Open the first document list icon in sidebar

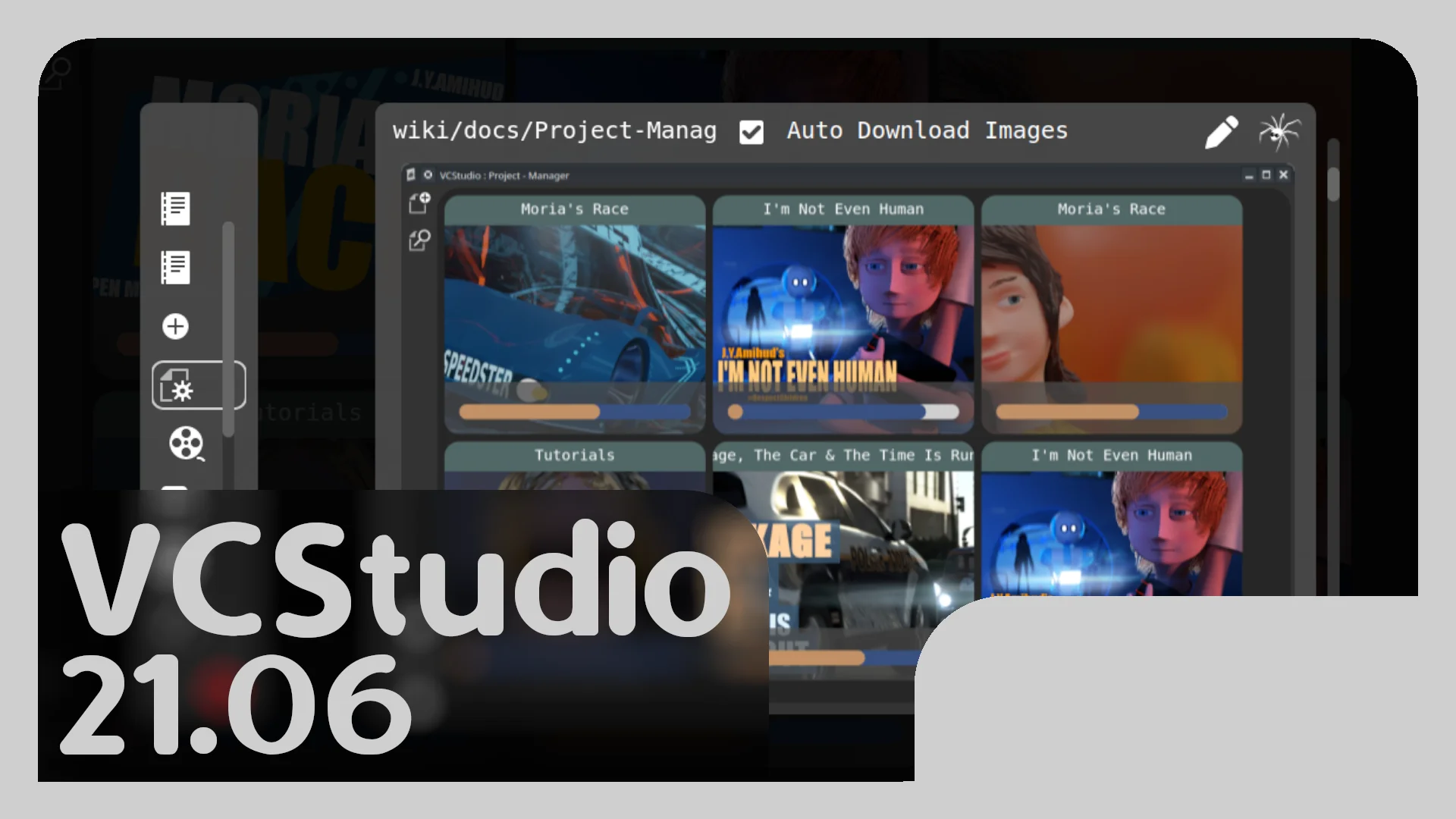(x=175, y=209)
